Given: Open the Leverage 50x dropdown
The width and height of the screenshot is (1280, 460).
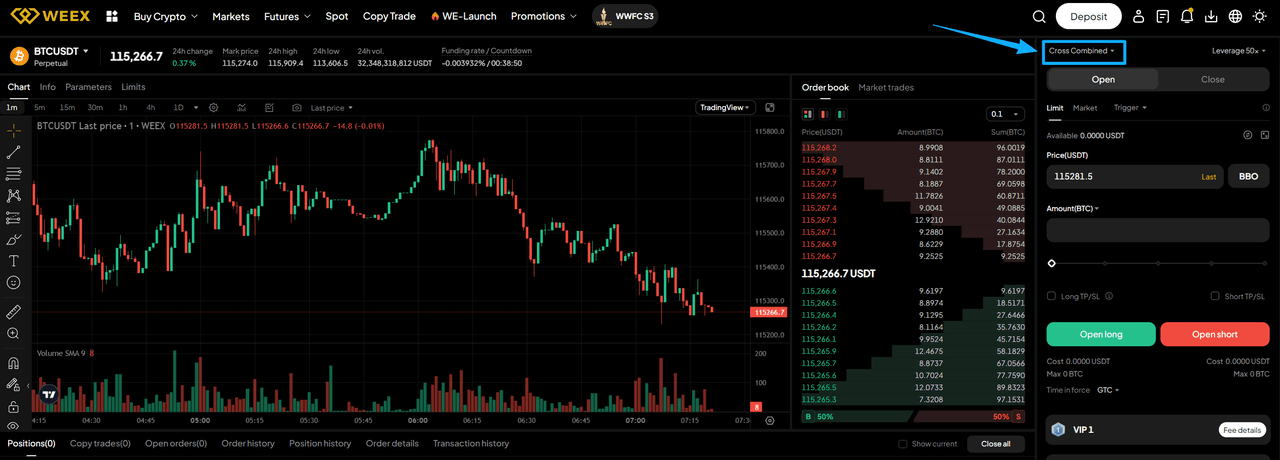Looking at the screenshot, I should (1239, 51).
